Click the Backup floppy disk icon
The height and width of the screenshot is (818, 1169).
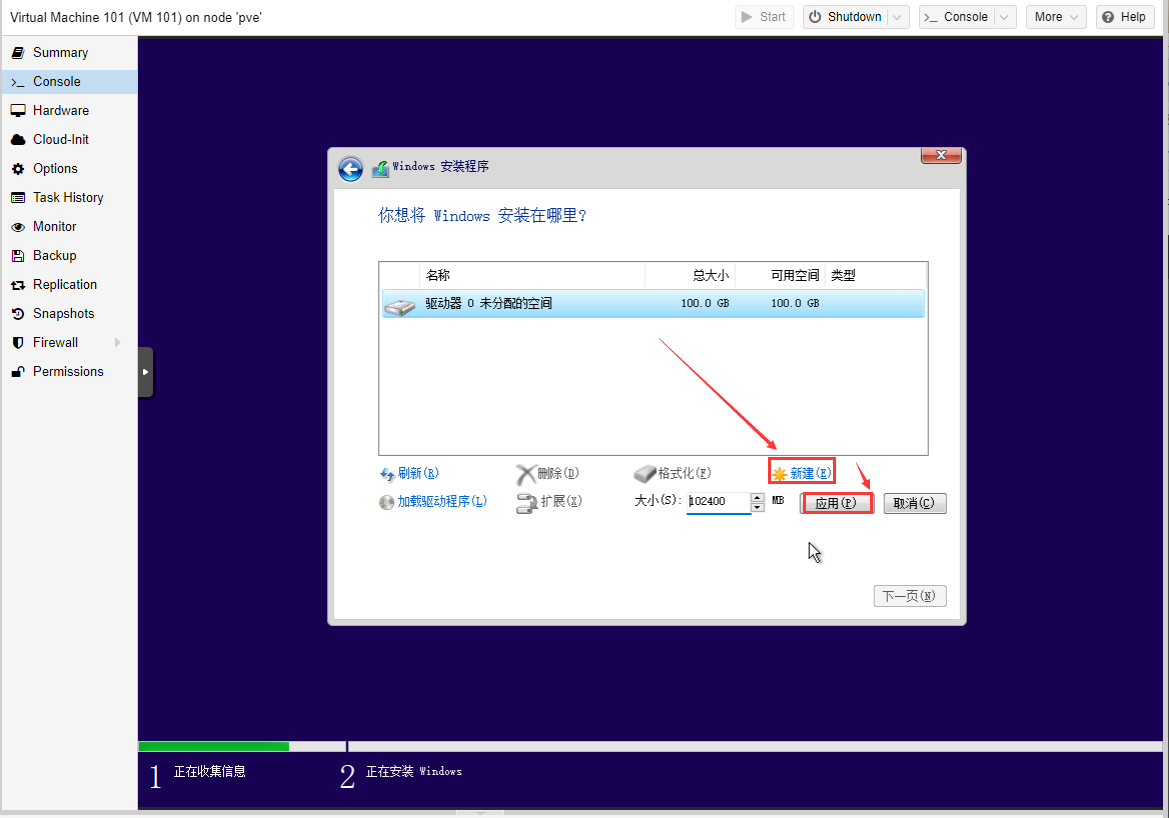pos(18,256)
